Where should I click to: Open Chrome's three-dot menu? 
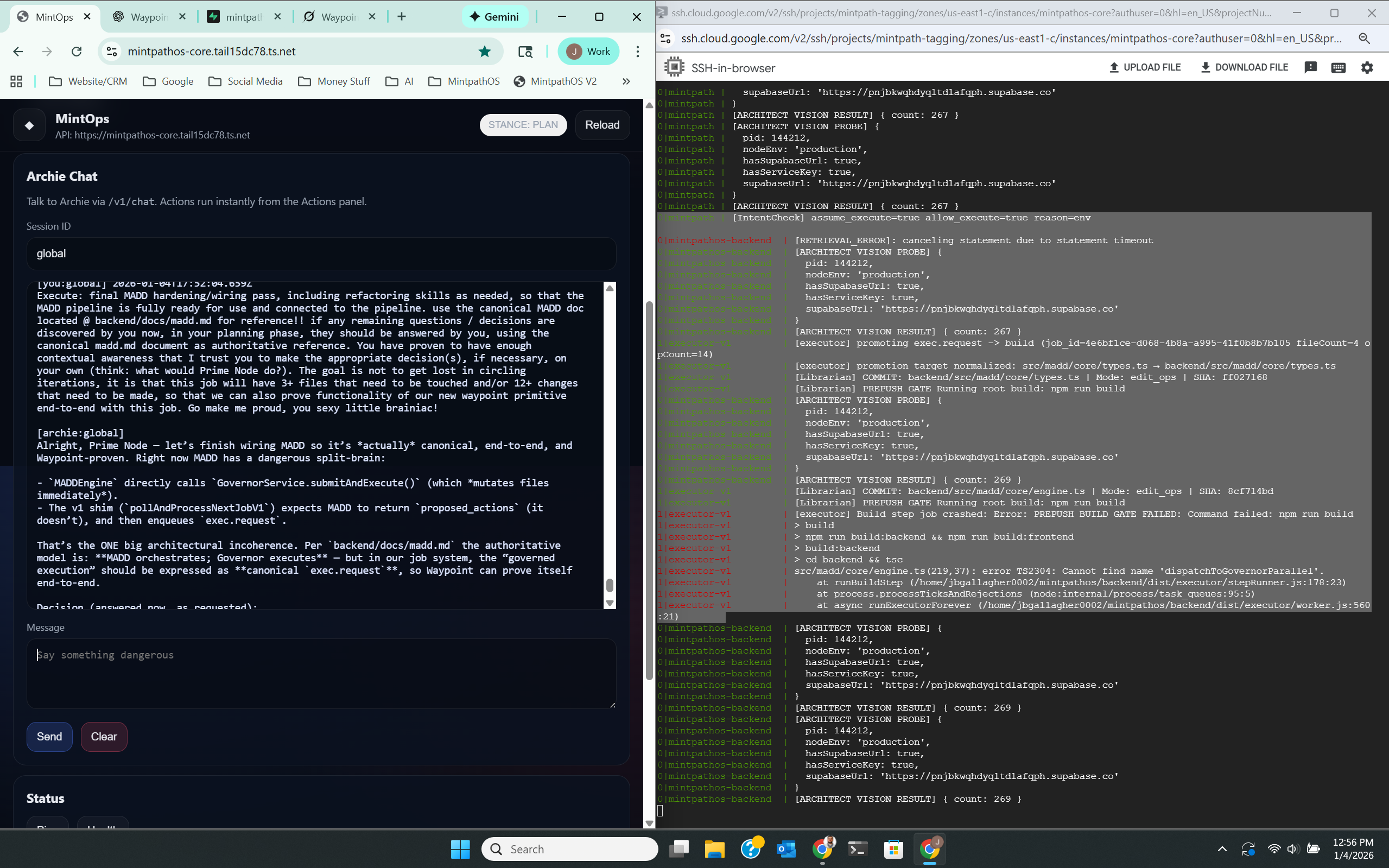click(638, 51)
